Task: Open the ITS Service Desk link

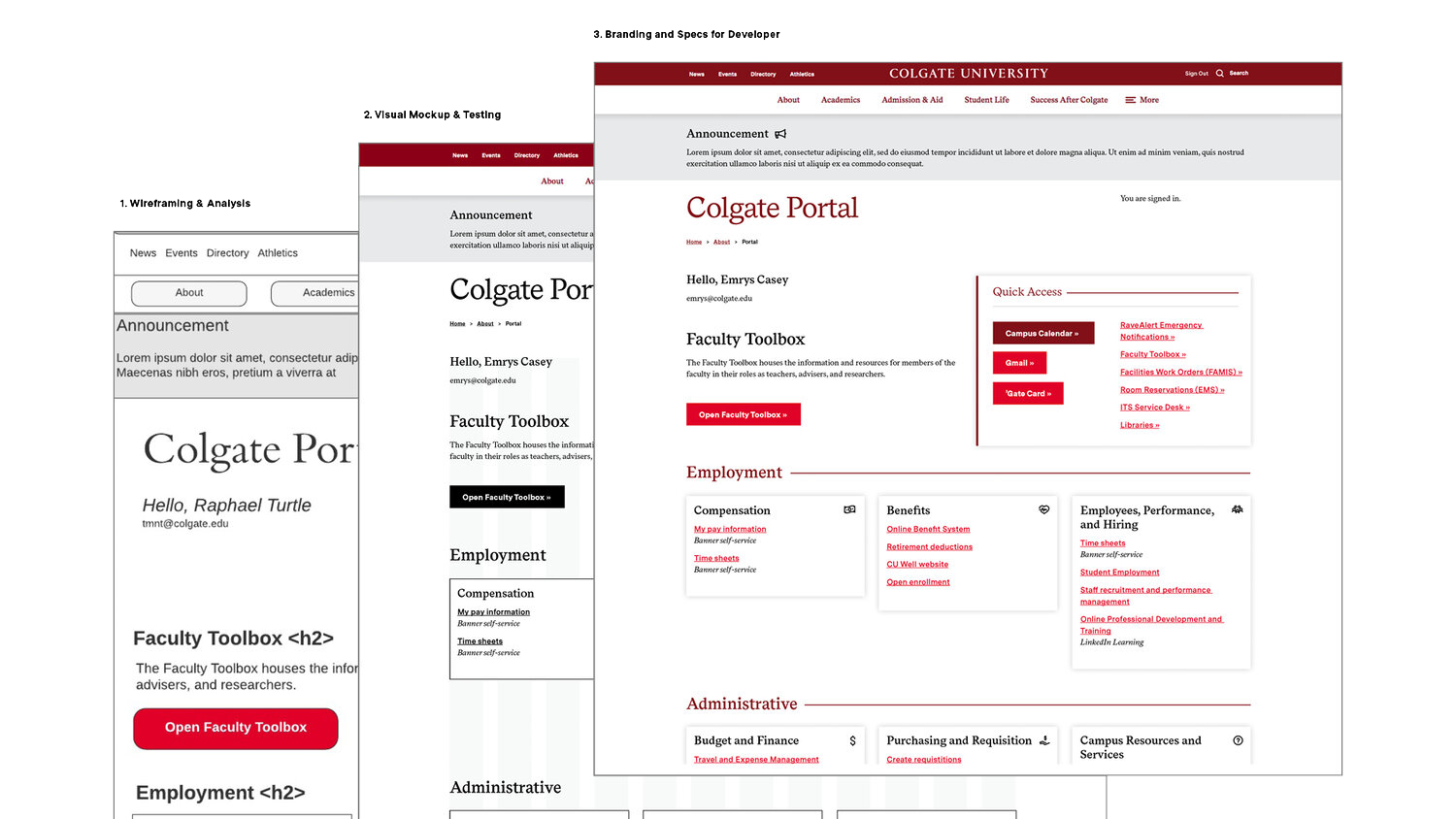Action: tap(1155, 408)
